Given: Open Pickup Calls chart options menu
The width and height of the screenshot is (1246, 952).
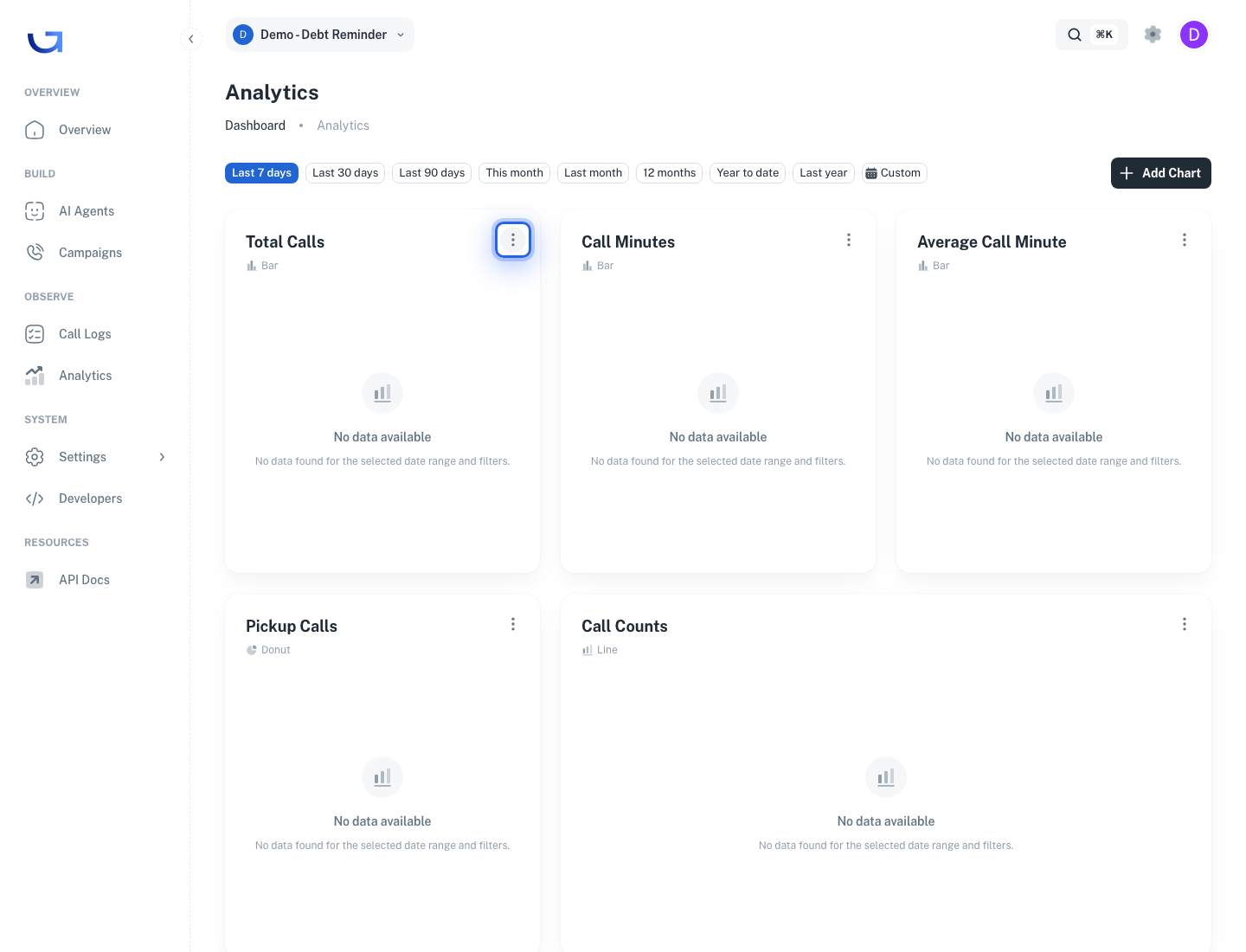Looking at the screenshot, I should 513,624.
